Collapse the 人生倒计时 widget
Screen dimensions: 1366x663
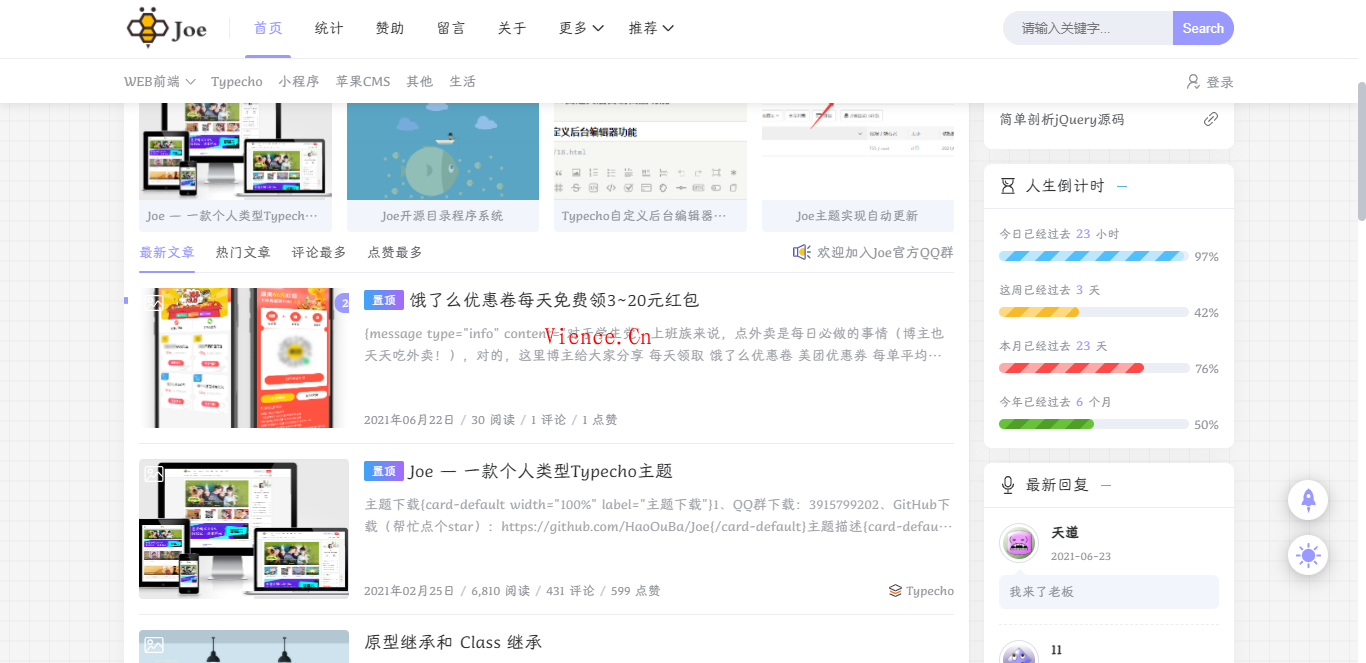click(1122, 186)
